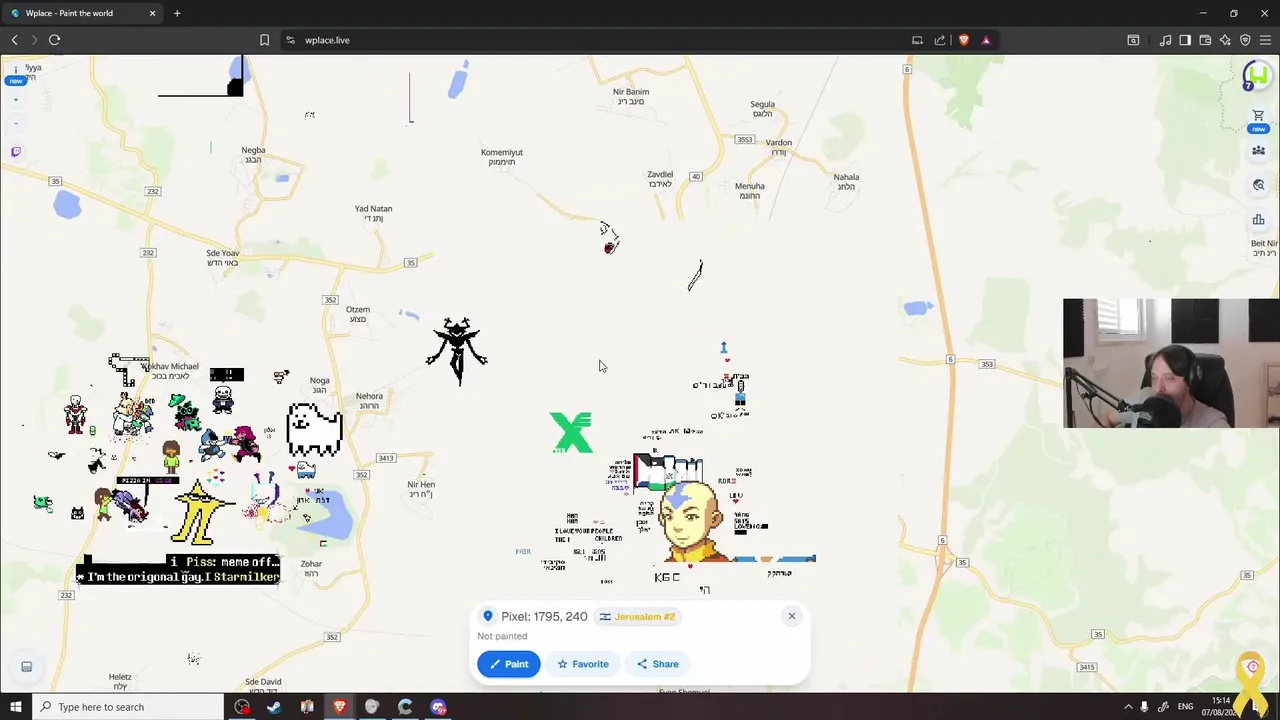The width and height of the screenshot is (1280, 720).
Task: Open the user profile avatar with level 7
Action: point(1258,75)
